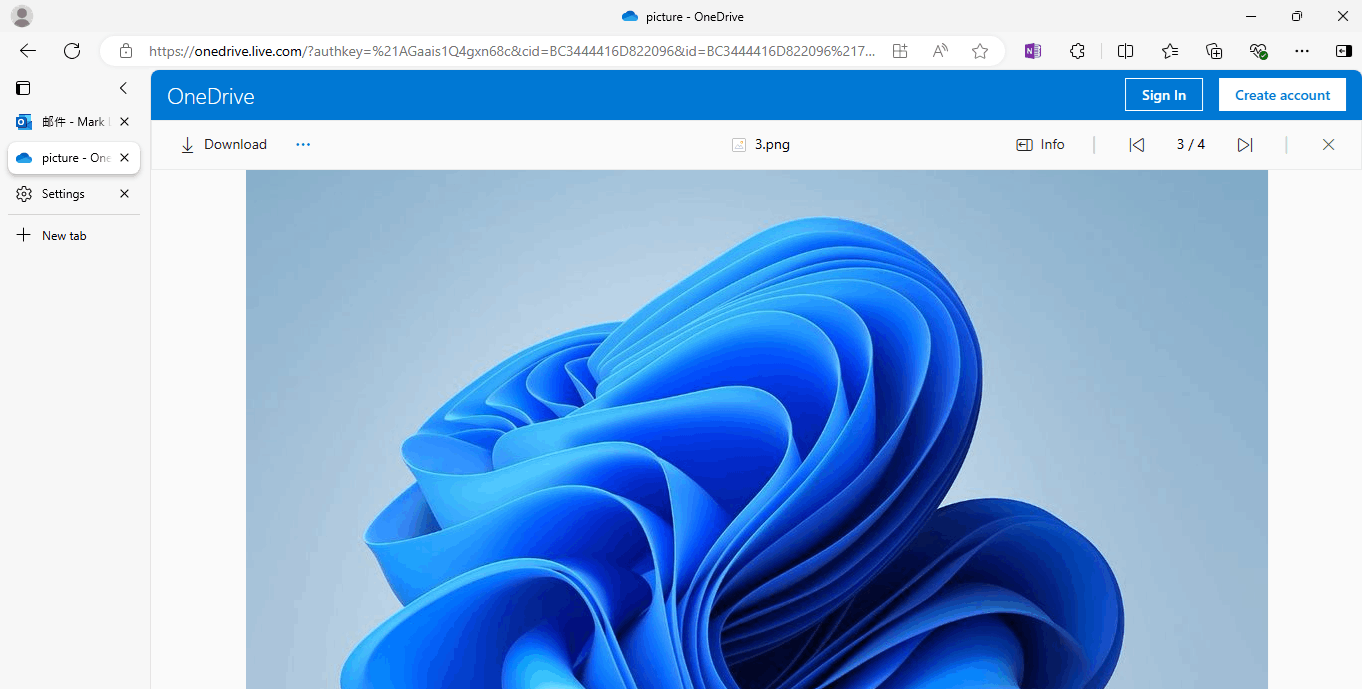Viewport: 1363px width, 690px height.
Task: Open the browser profile avatar
Action: coord(21,16)
